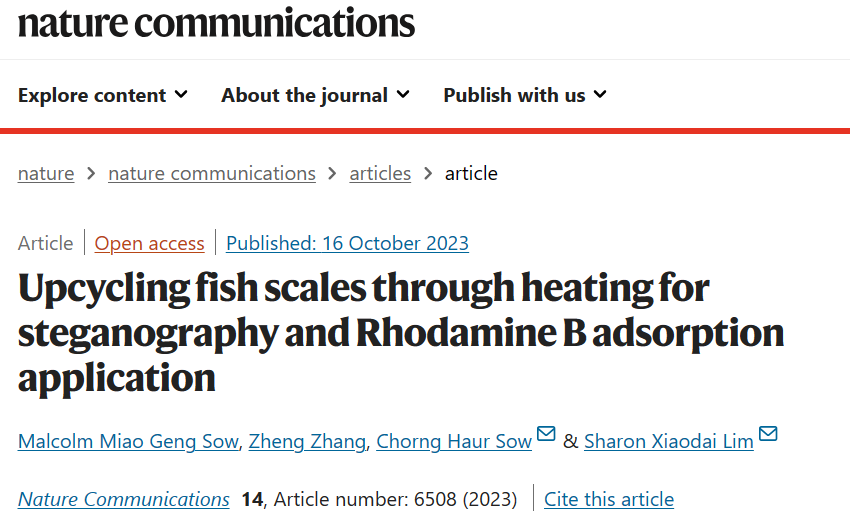Open the About the journal menu
850x521 pixels.
coord(315,95)
